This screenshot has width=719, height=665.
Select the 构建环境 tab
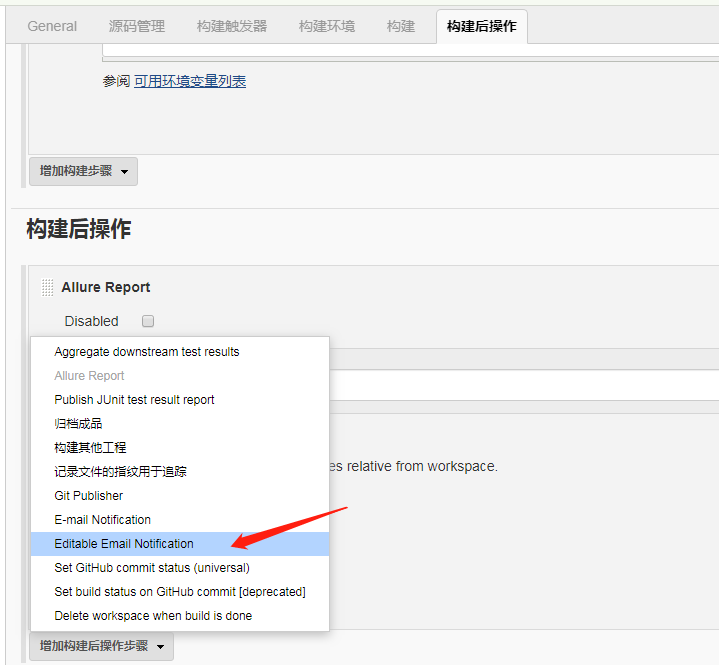327,26
